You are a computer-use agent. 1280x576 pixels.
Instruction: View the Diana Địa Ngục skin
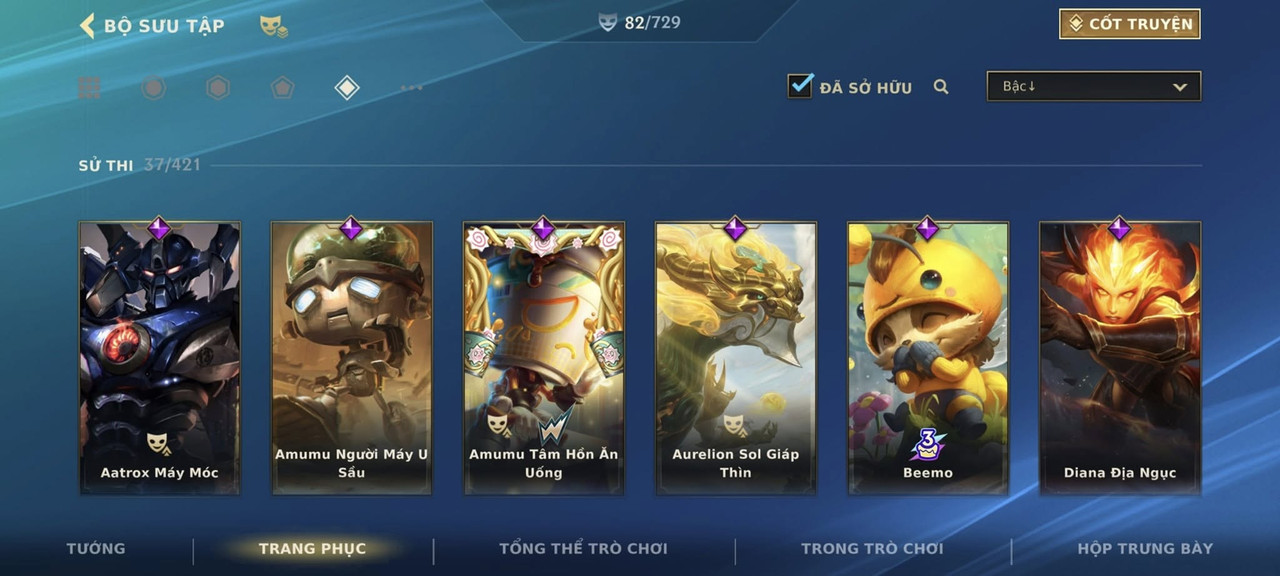1120,357
